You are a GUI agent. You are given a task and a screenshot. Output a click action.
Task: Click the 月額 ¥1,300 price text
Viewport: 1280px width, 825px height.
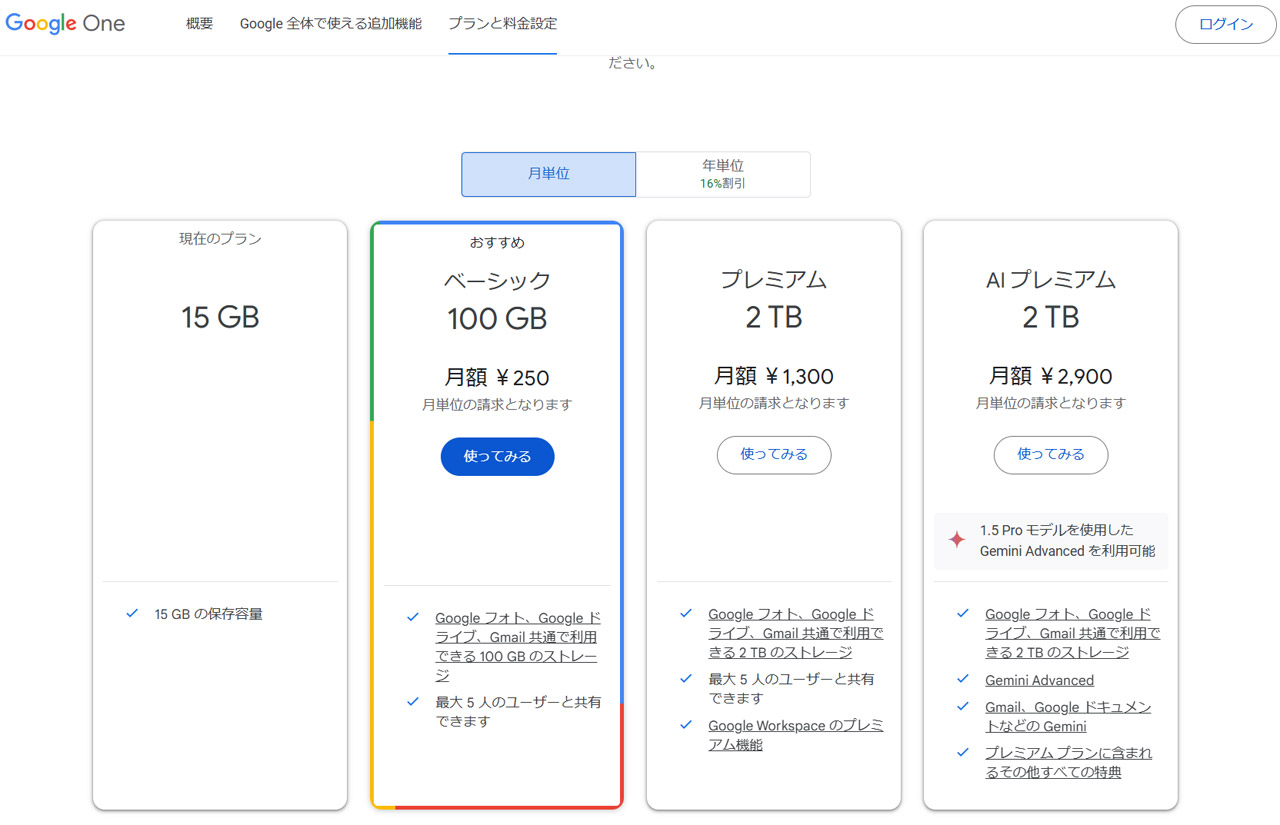(x=774, y=376)
